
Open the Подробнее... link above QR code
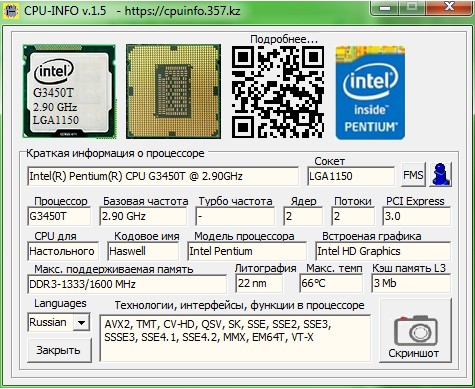pyautogui.click(x=284, y=39)
